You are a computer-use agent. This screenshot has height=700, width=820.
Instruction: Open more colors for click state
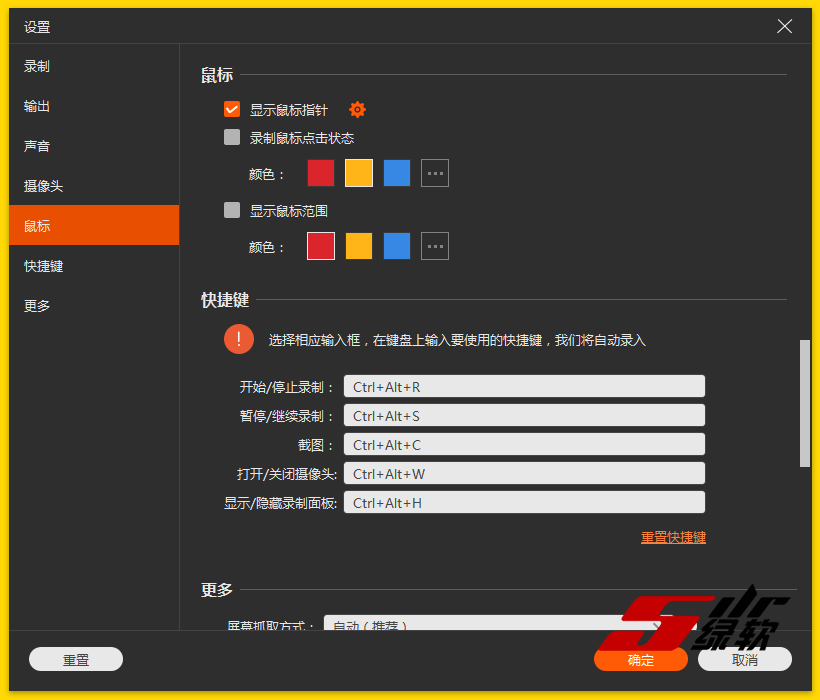(x=435, y=173)
